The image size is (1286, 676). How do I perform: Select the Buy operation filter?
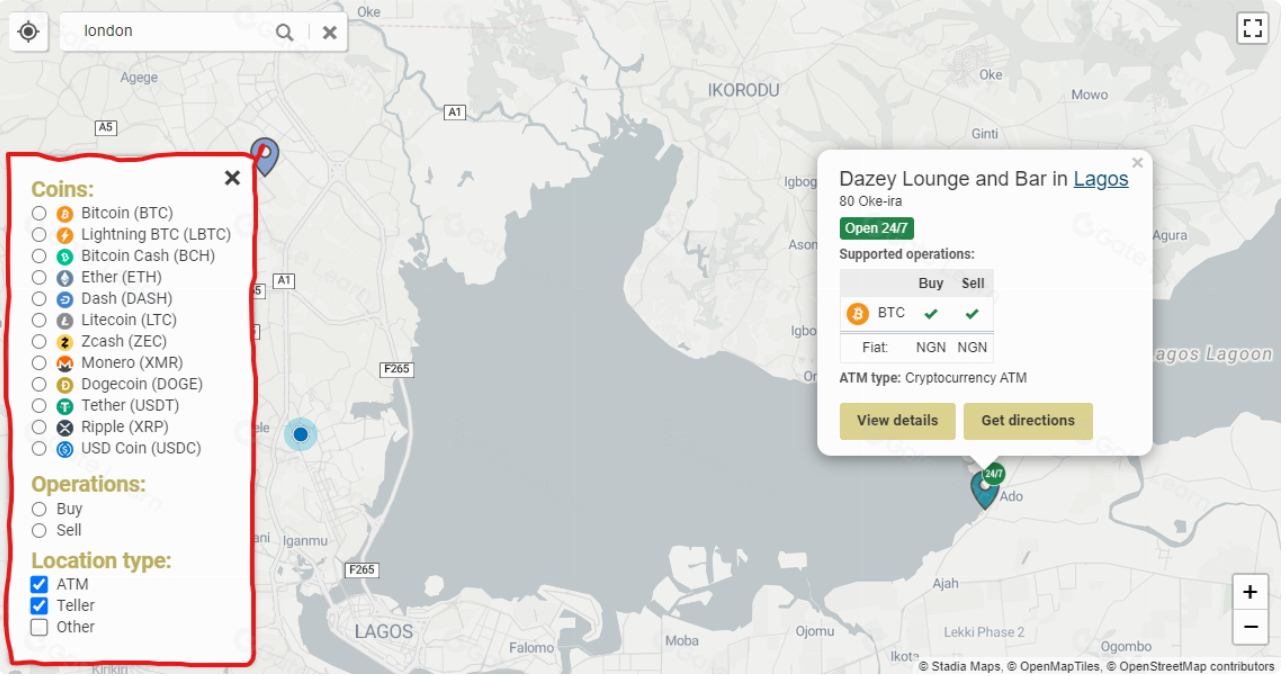(39, 509)
